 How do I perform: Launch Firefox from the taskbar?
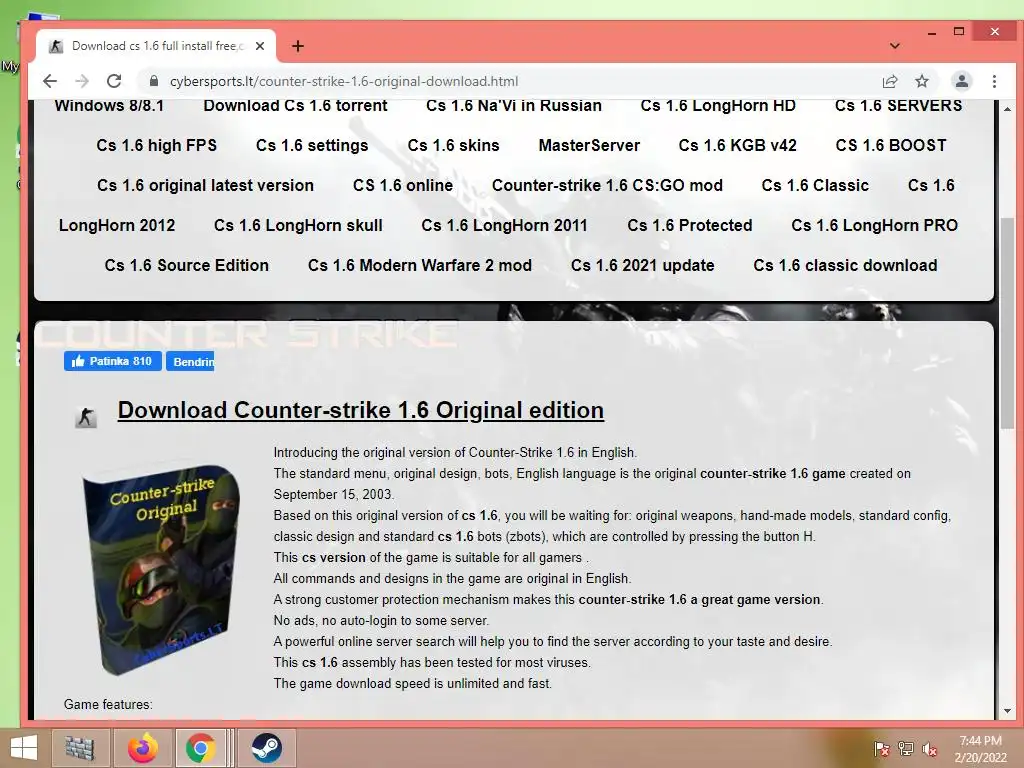(x=142, y=748)
